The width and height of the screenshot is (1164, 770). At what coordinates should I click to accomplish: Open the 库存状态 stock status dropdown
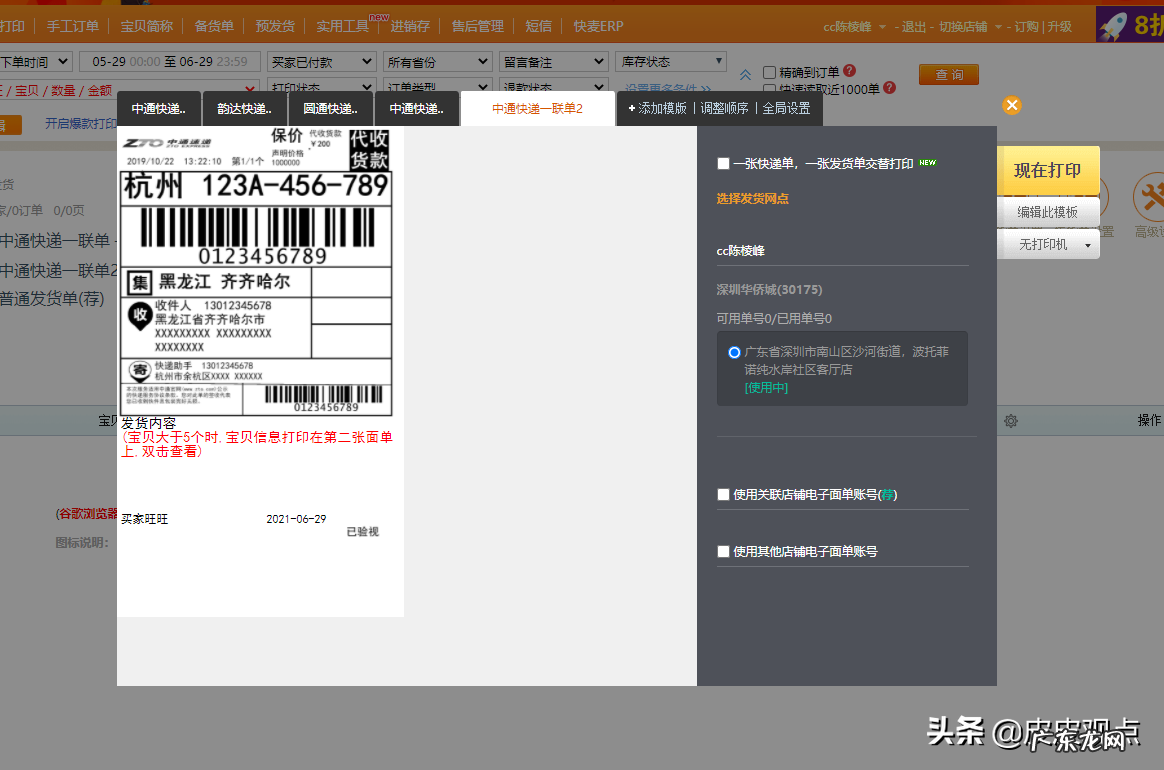(x=670, y=61)
